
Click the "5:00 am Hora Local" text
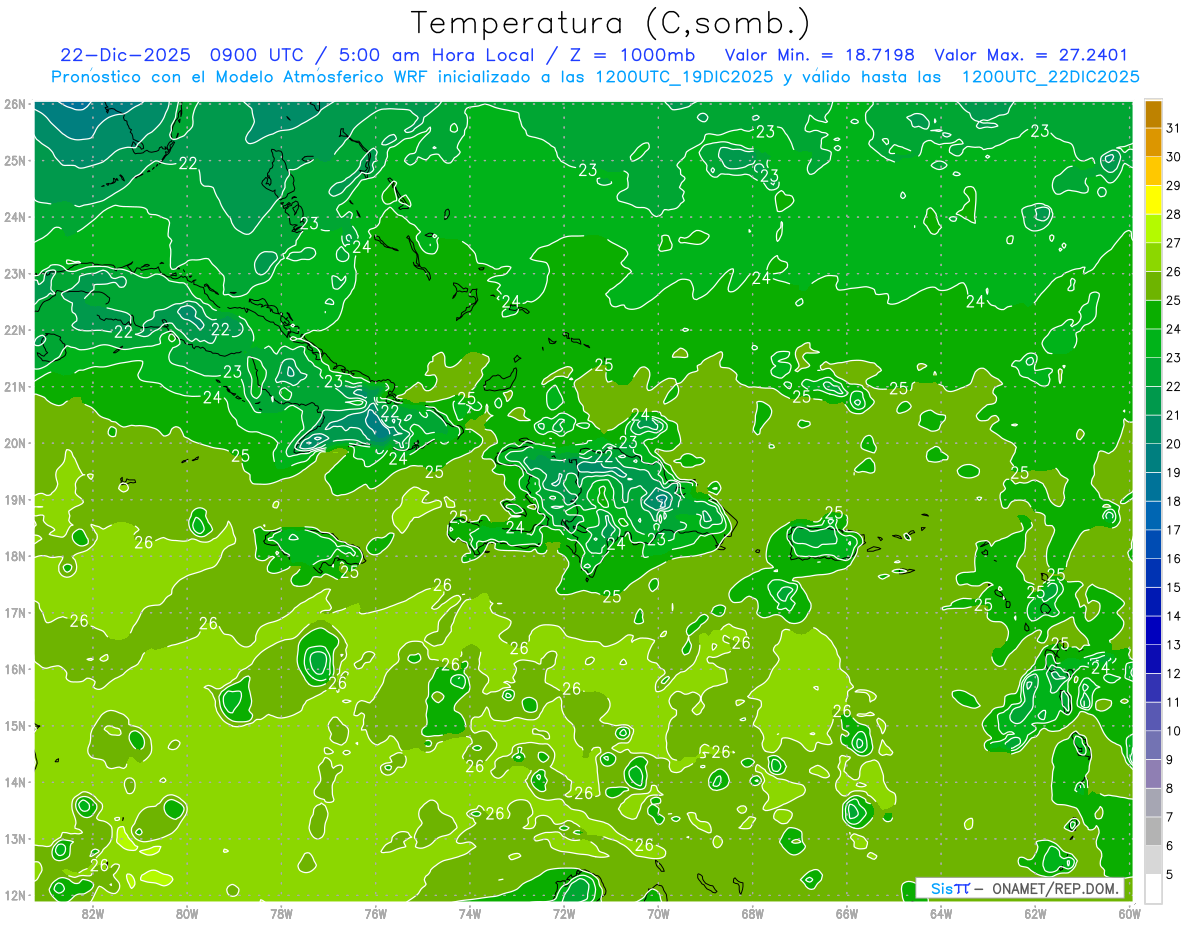coord(439,55)
